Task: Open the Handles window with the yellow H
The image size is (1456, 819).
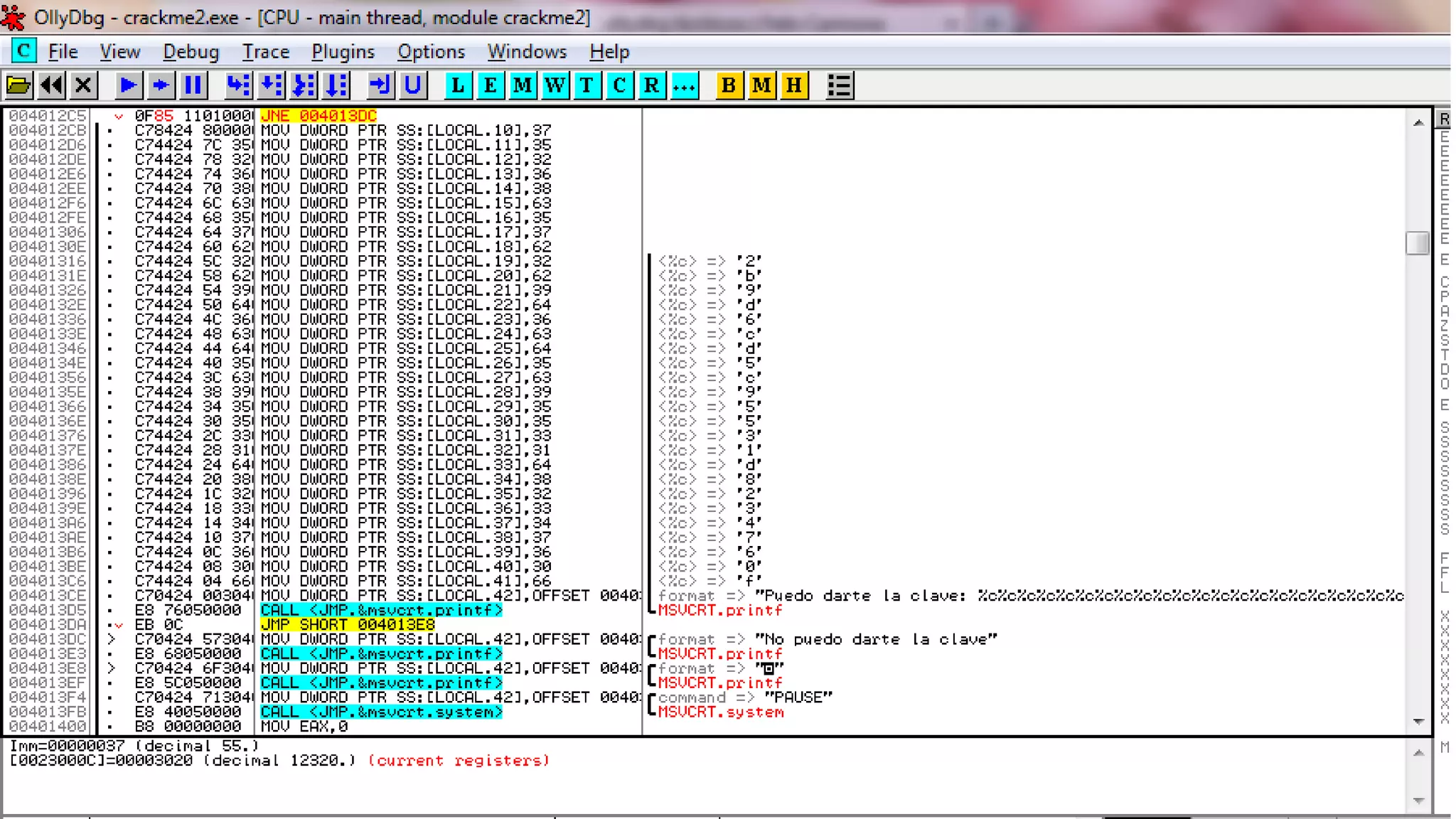Action: coord(793,86)
